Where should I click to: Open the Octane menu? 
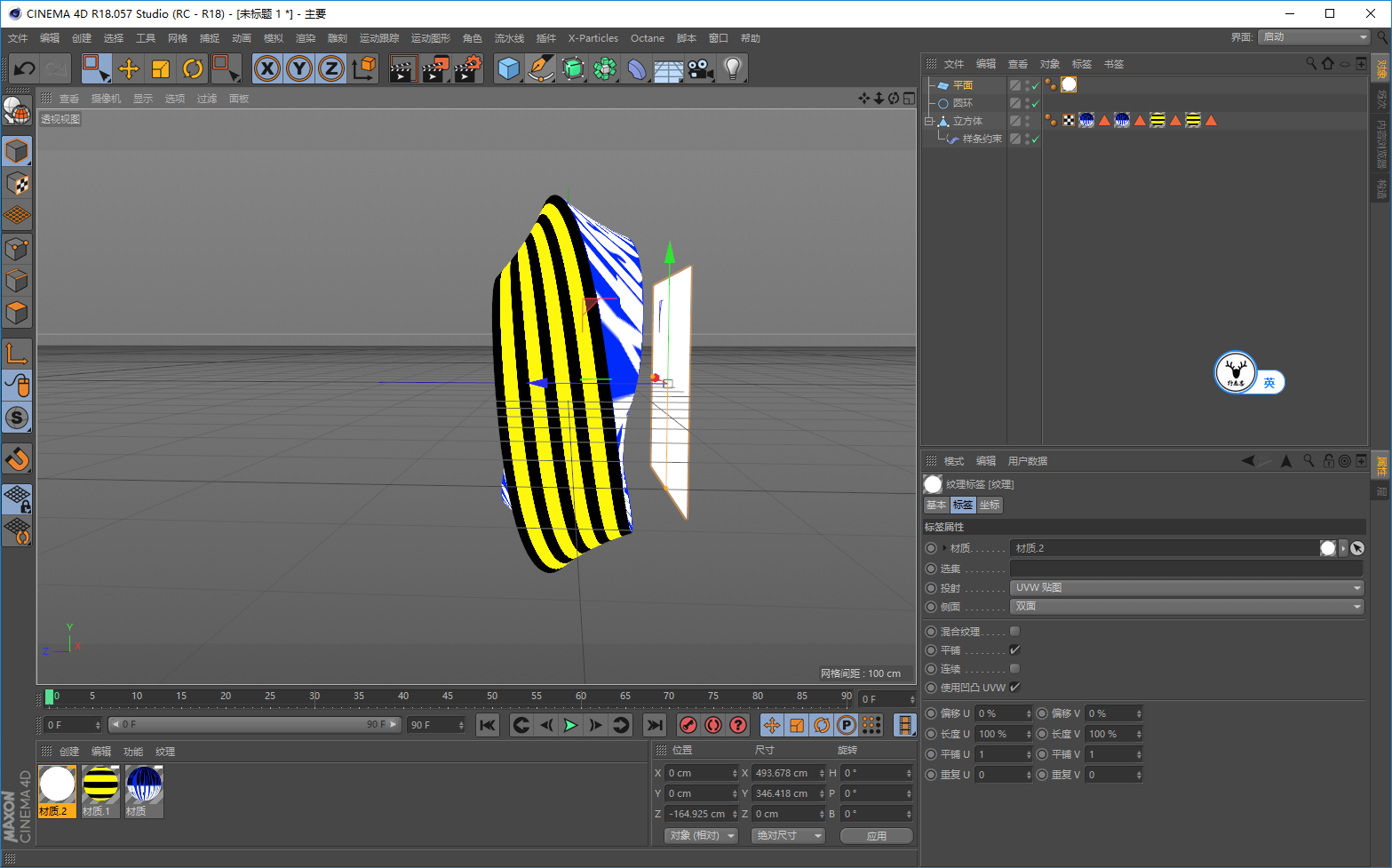(x=648, y=38)
